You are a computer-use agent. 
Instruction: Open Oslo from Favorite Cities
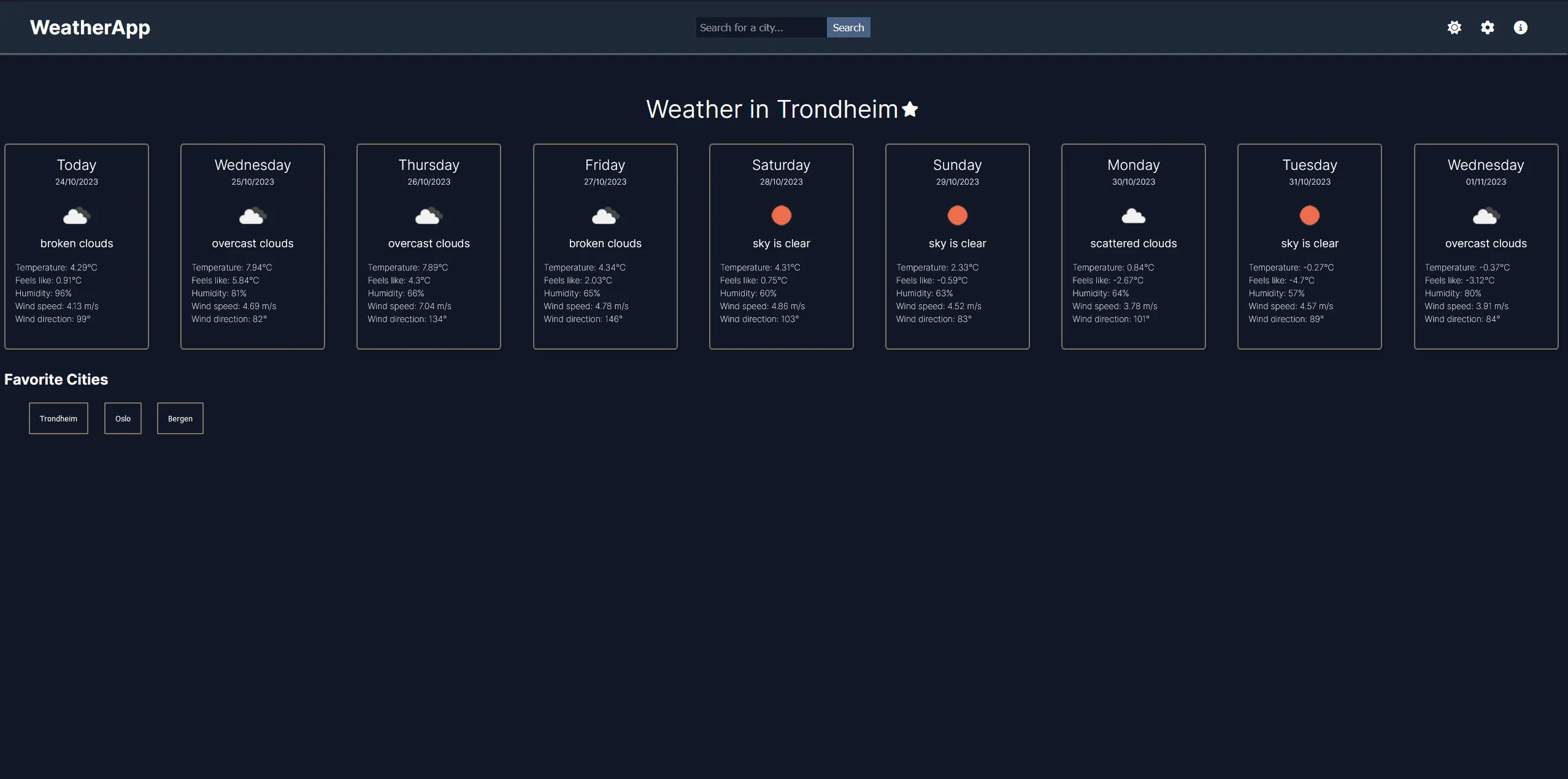tap(123, 418)
